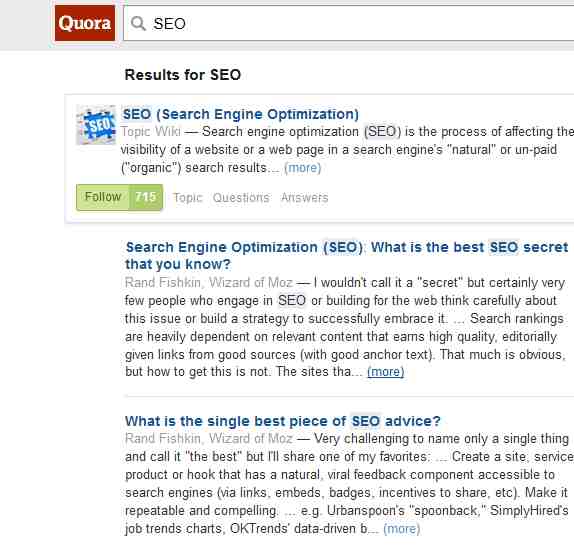Click the search magnifier icon
Image resolution: width=574 pixels, height=552 pixels.
pos(138,23)
